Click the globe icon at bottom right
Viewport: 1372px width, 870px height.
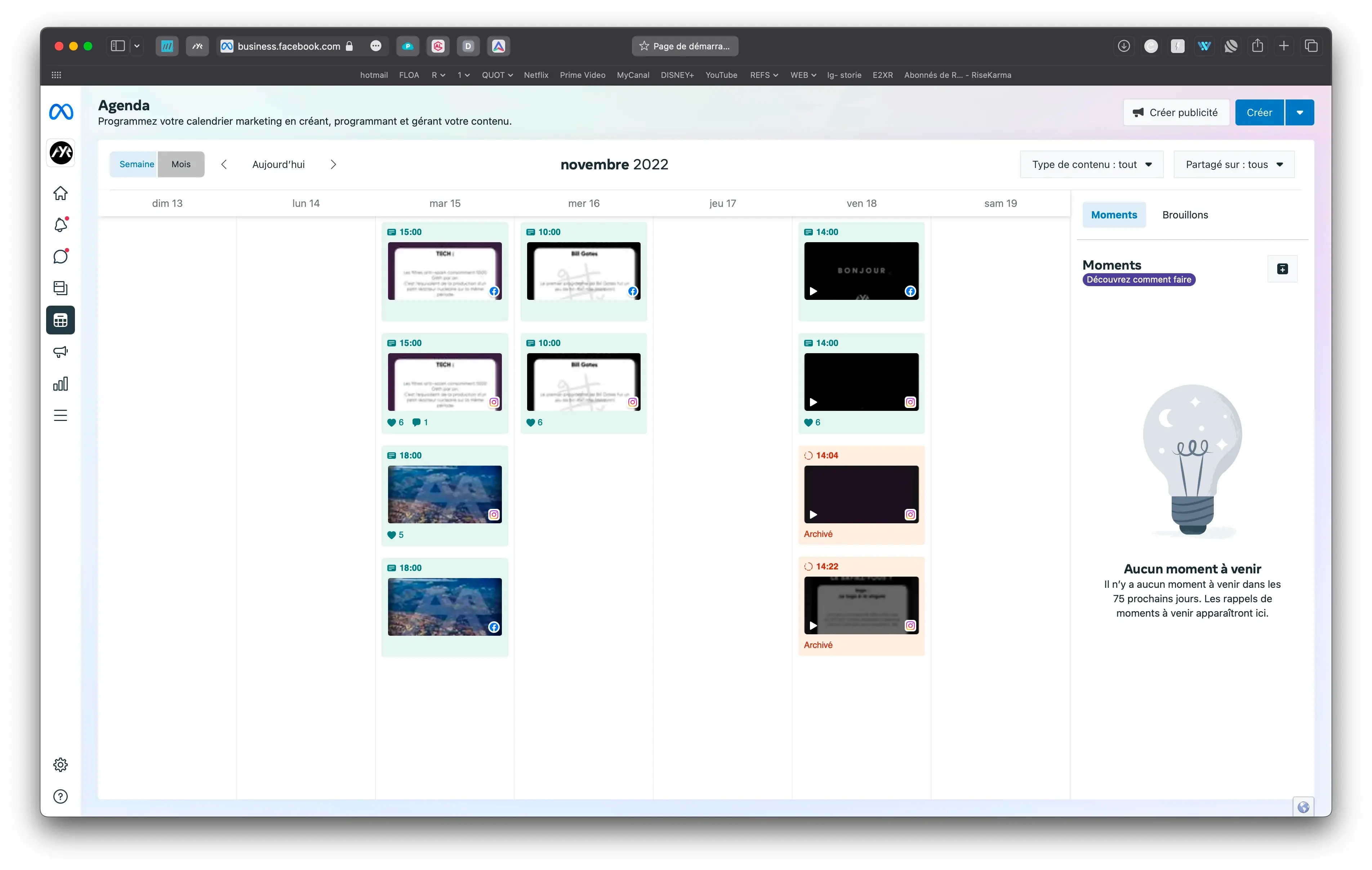pyautogui.click(x=1303, y=807)
